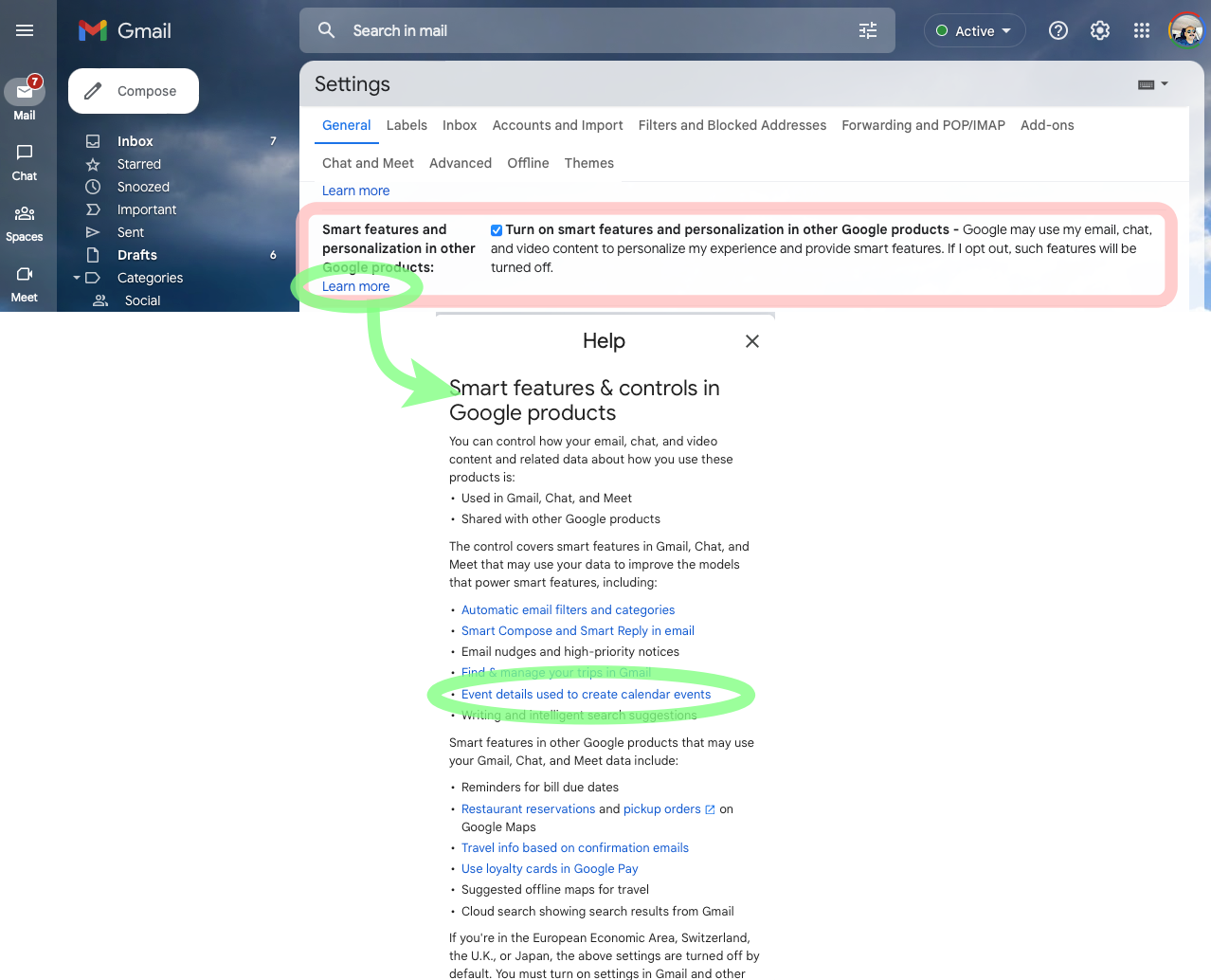This screenshot has height=980, width=1211.
Task: Switch to the Inbox settings tab
Action: 460,125
